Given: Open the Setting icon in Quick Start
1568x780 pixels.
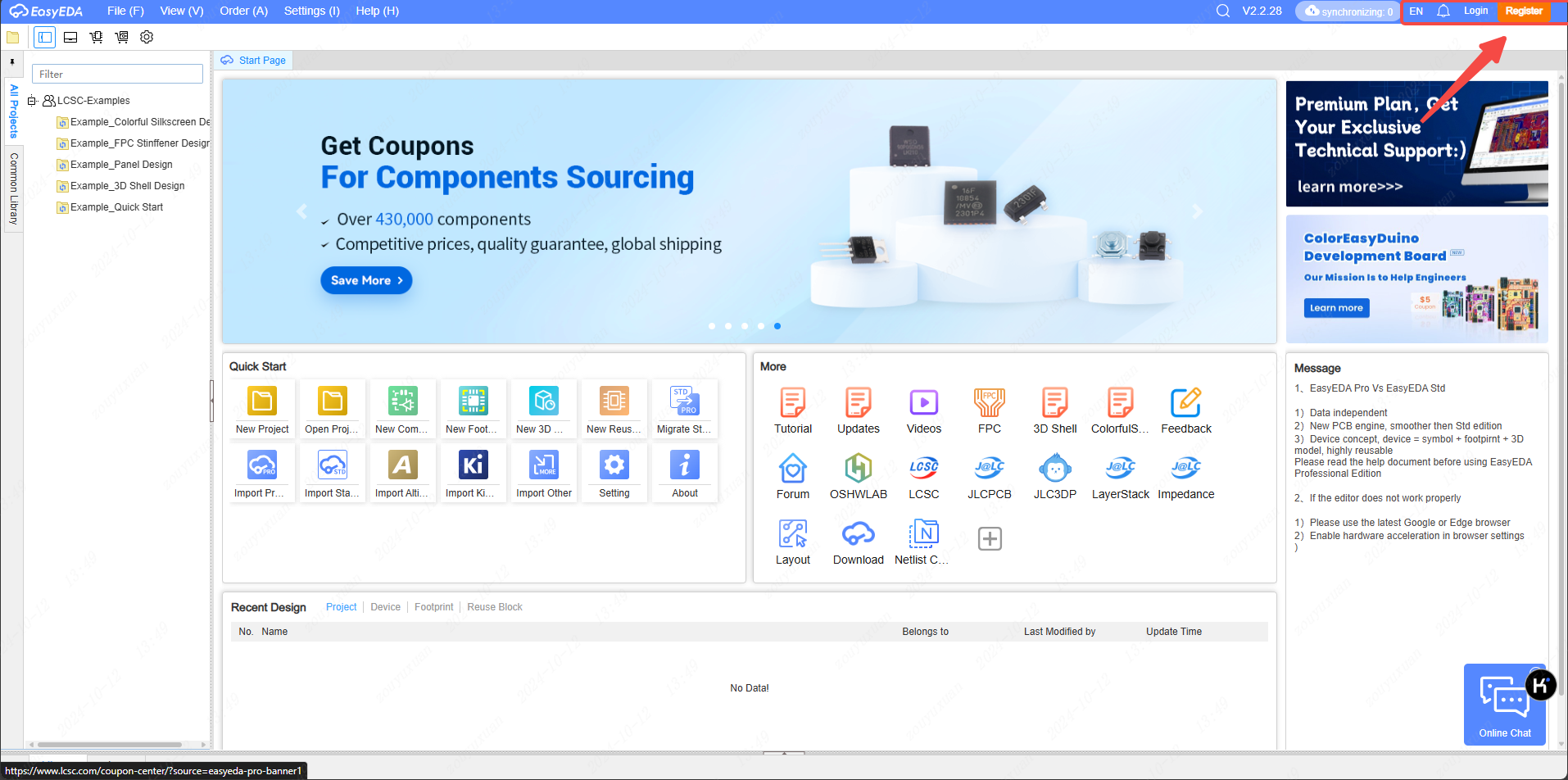Looking at the screenshot, I should click(x=614, y=474).
